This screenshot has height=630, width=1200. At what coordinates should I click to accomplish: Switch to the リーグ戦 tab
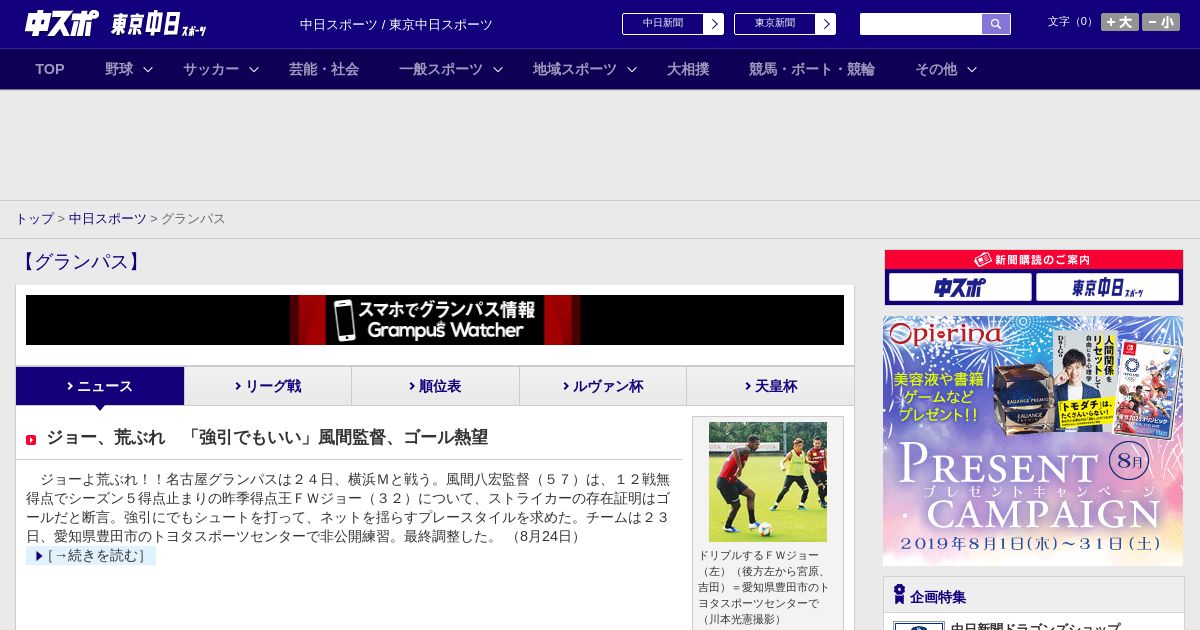268,386
